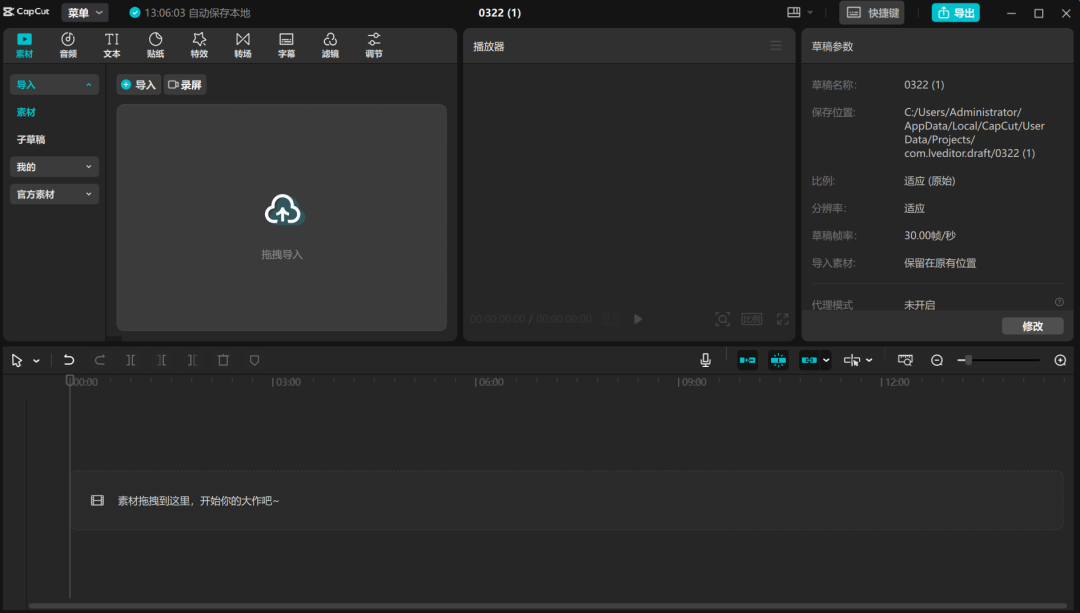Viewport: 1080px width, 613px height.
Task: Toggle auto snapping
Action: pyautogui.click(x=778, y=360)
